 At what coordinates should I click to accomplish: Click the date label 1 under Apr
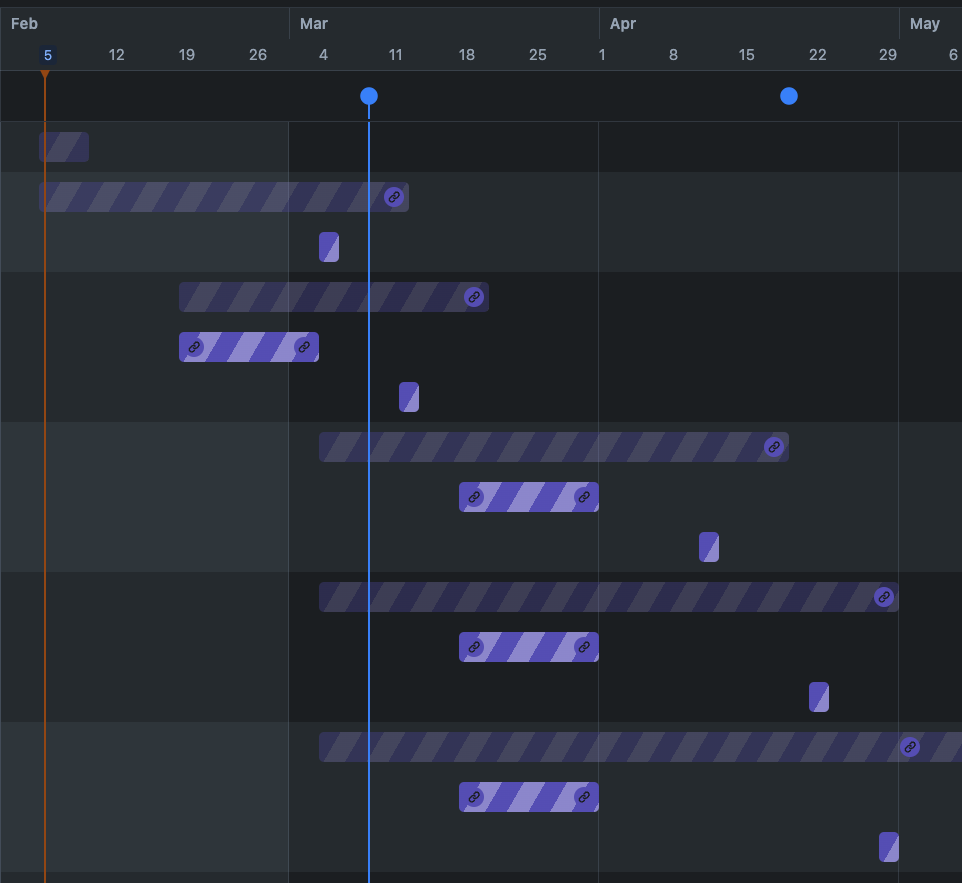pos(602,55)
